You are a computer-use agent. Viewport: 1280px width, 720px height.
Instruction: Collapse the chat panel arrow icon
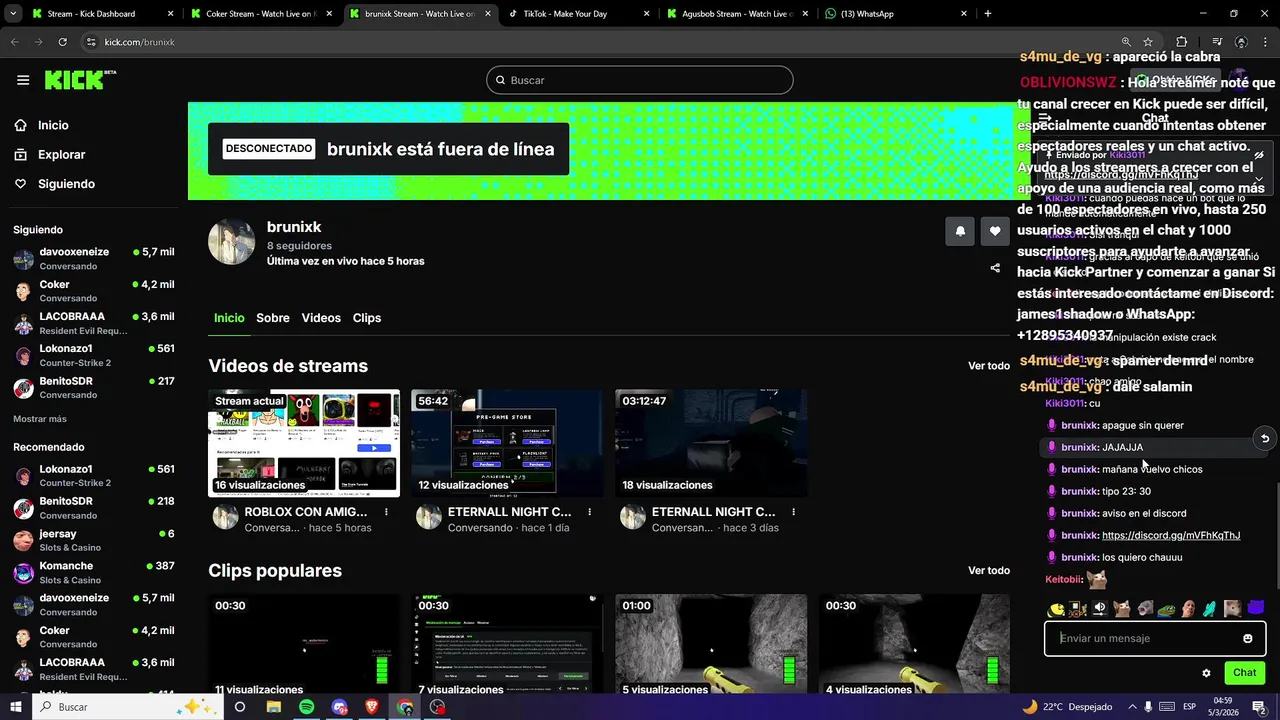click(x=1045, y=118)
